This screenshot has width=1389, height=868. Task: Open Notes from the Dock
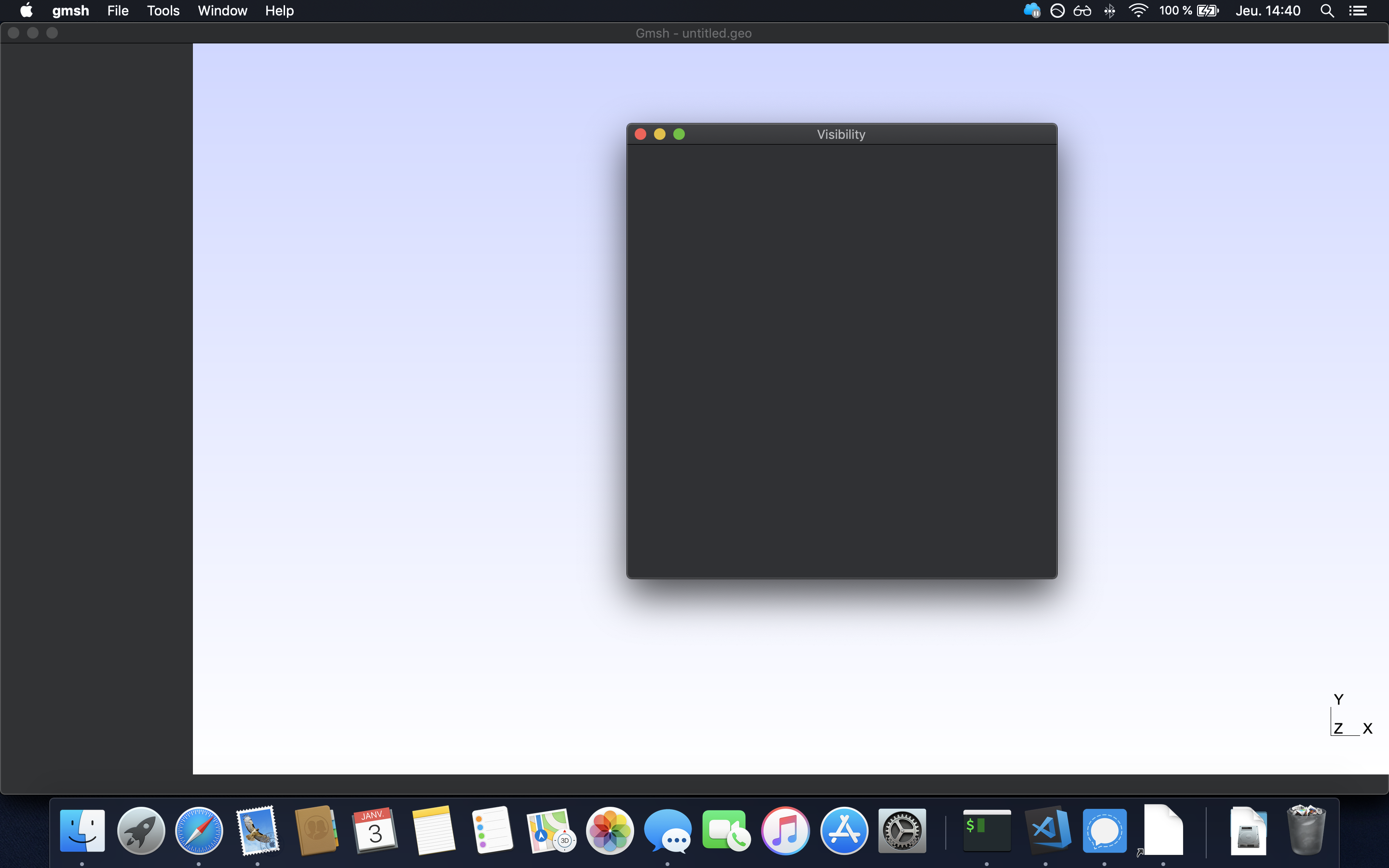click(434, 831)
